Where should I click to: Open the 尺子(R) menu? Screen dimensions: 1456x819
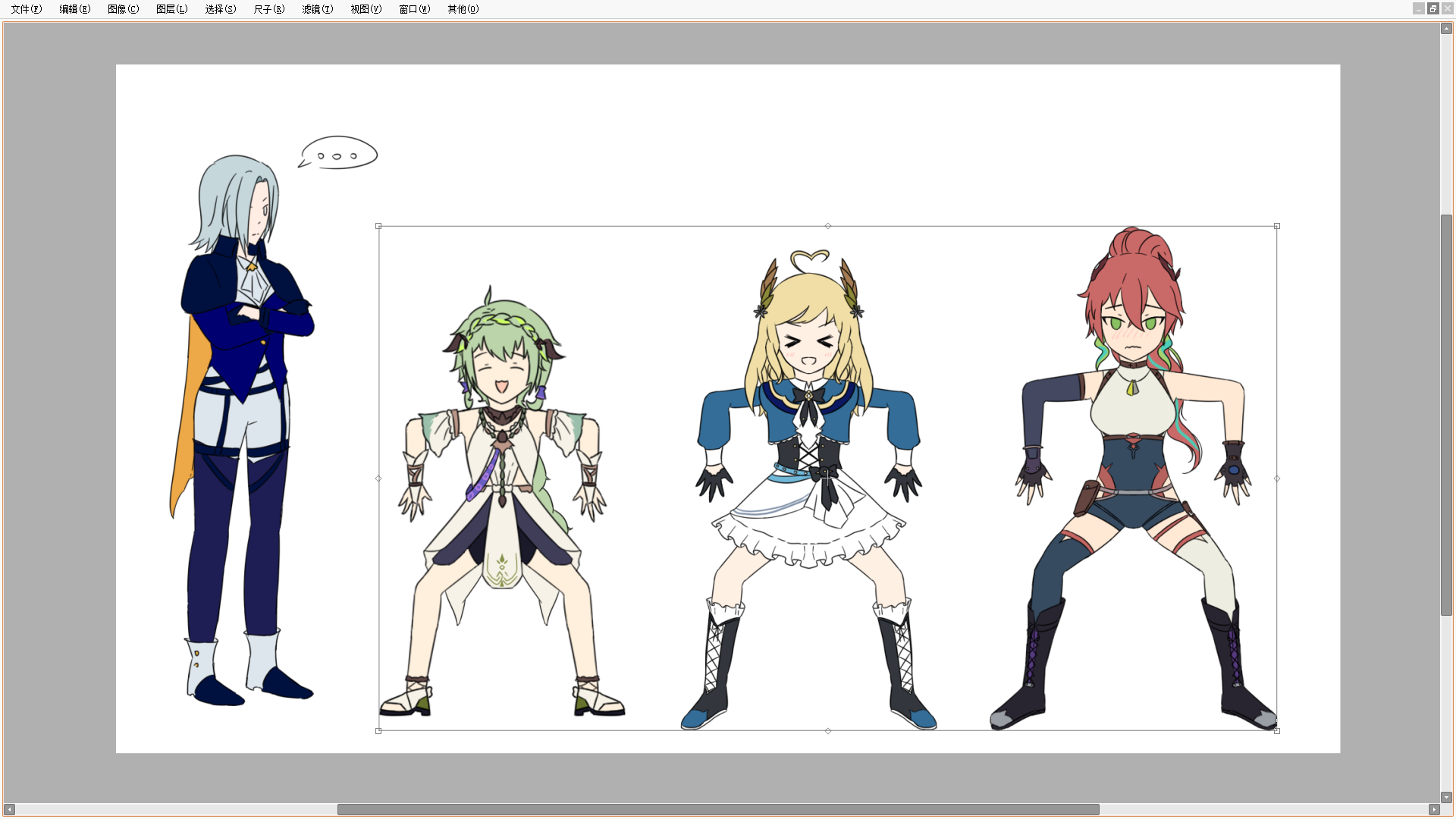coord(269,9)
